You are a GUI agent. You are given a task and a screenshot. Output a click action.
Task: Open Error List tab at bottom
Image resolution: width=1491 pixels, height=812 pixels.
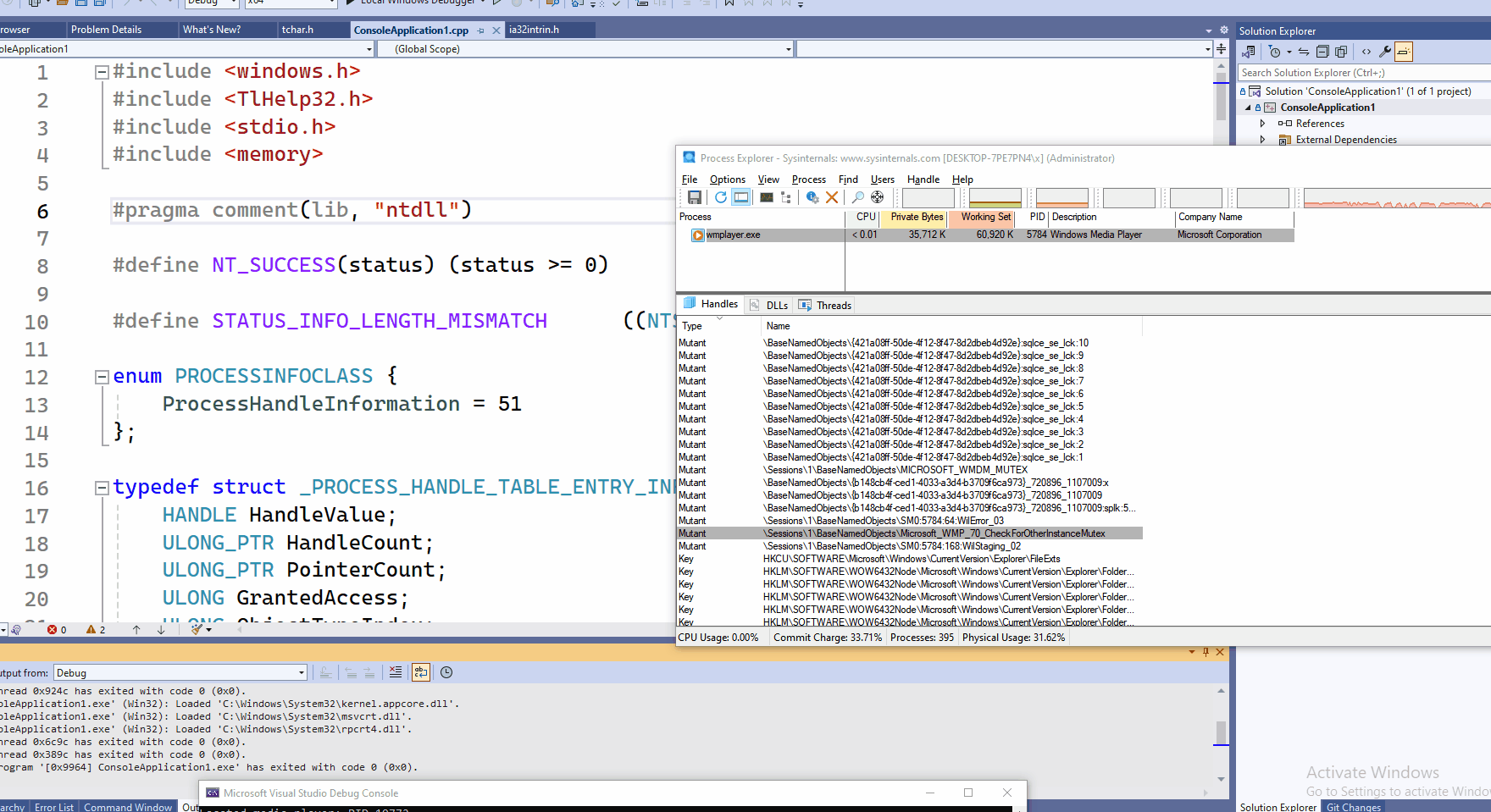[x=54, y=807]
